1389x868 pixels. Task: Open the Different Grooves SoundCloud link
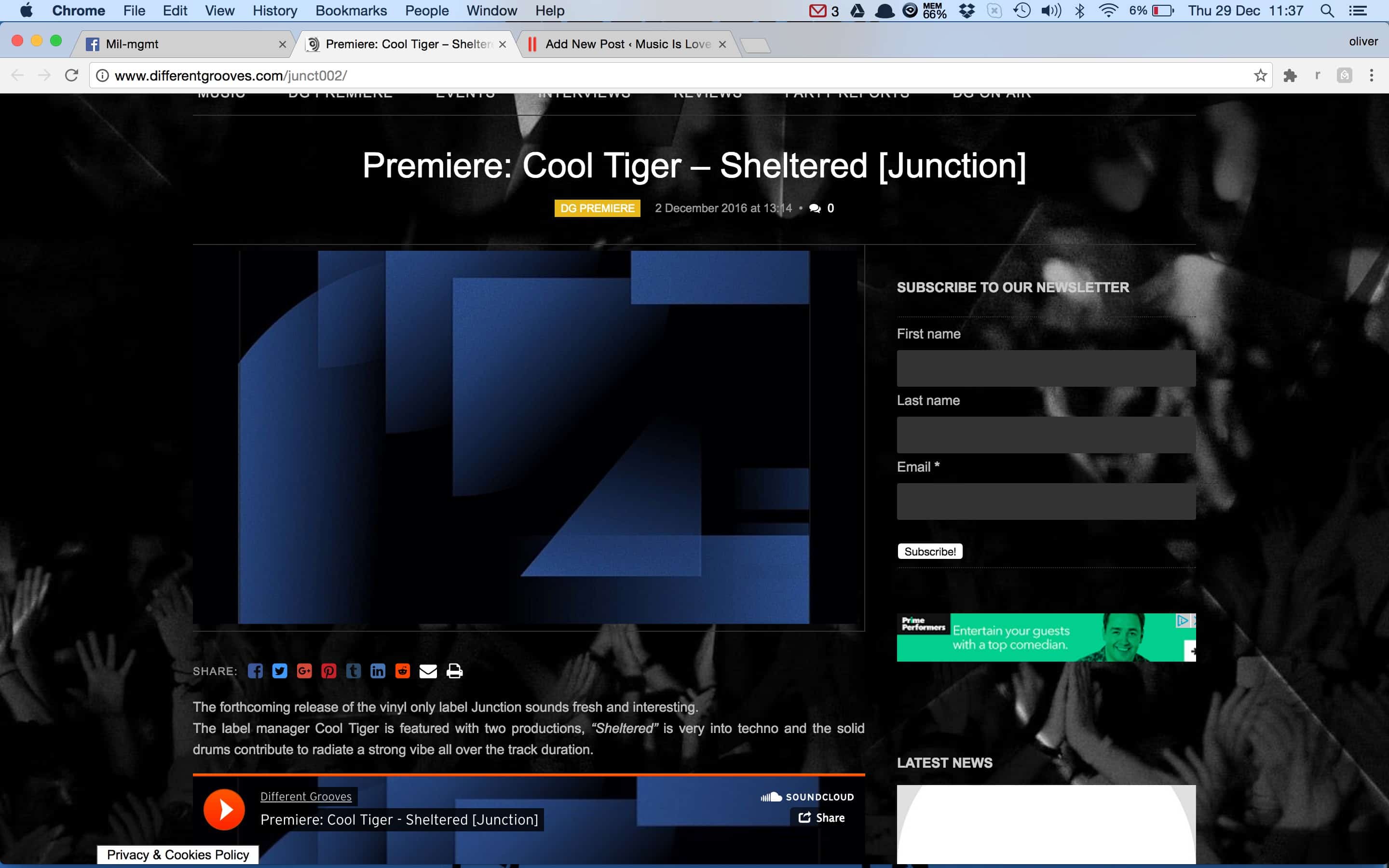pyautogui.click(x=306, y=796)
